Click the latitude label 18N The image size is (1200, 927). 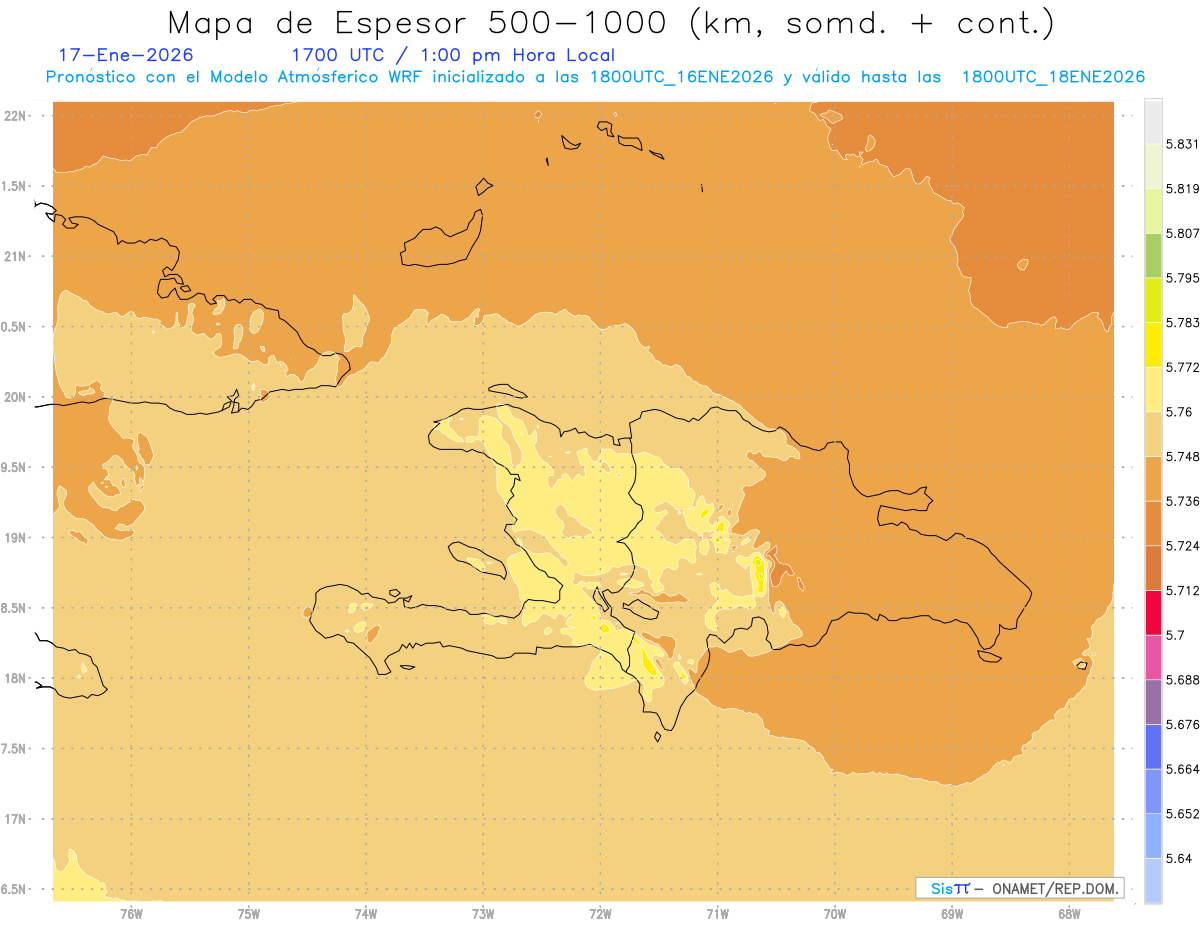[16, 679]
